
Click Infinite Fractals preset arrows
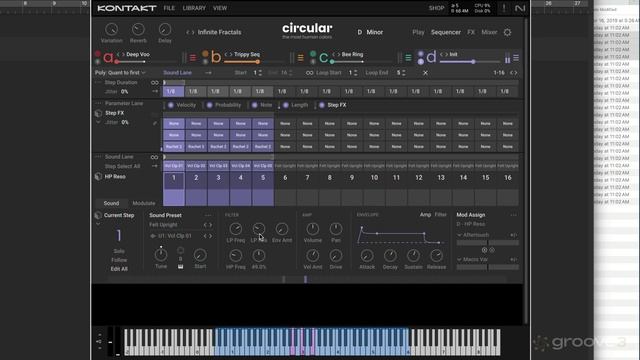point(190,32)
